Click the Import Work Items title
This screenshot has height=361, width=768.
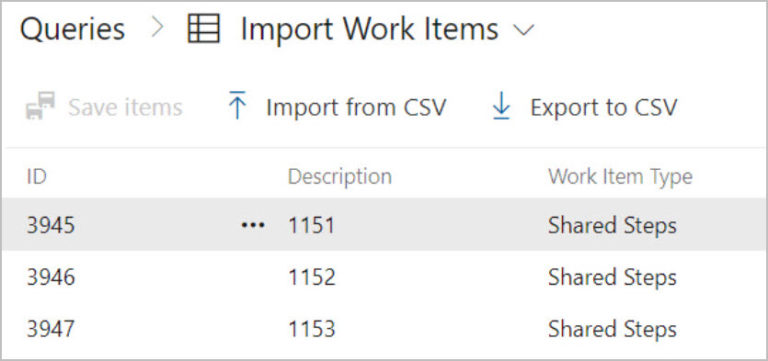click(x=370, y=29)
